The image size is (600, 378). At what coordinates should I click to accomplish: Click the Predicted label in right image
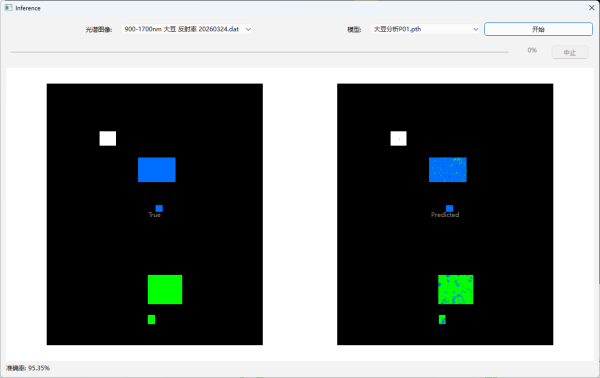(x=445, y=215)
